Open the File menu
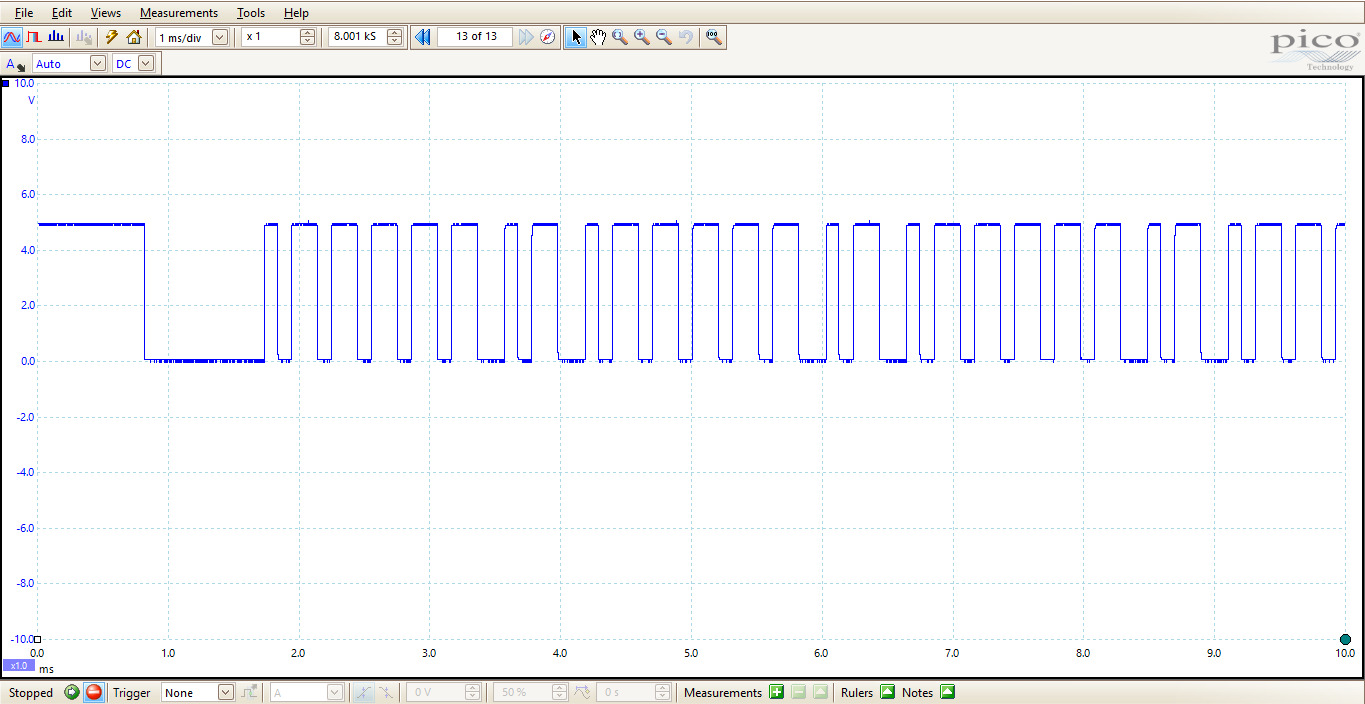Screen dimensions: 1365x704 [x=24, y=13]
